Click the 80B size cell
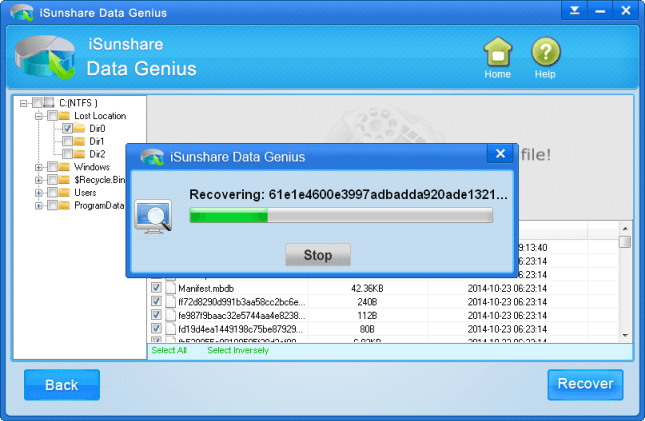The width and height of the screenshot is (645, 421). click(367, 329)
